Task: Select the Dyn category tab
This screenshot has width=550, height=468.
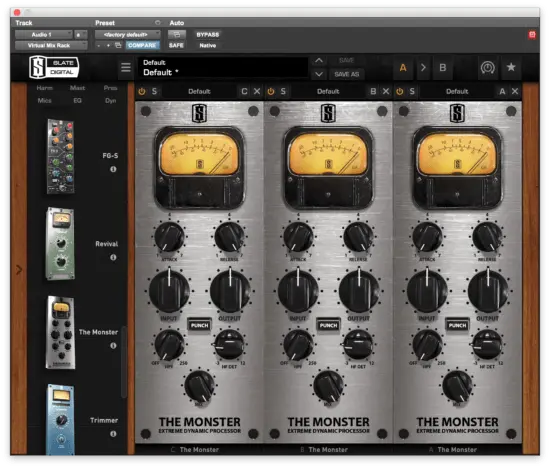Action: (110, 100)
